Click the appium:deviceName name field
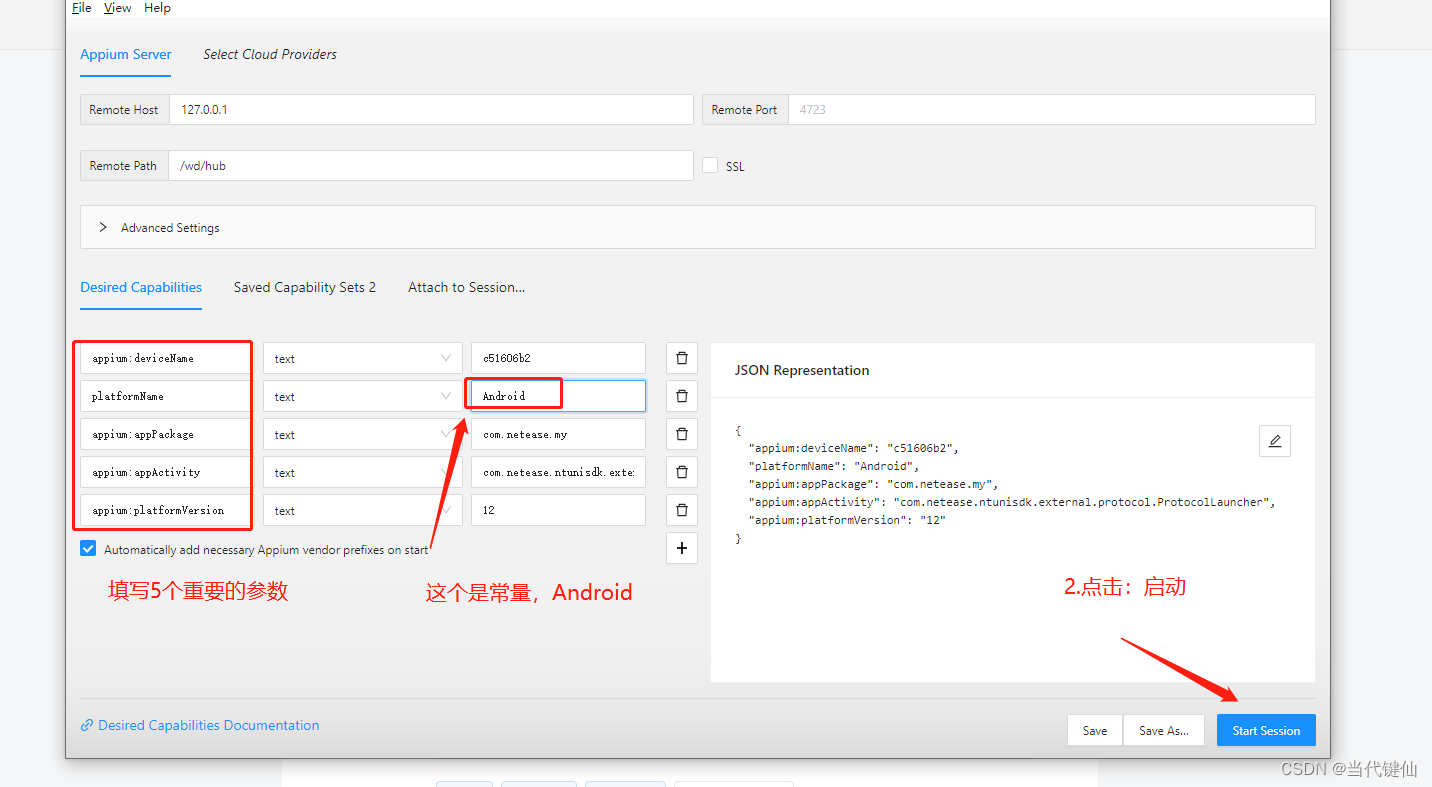 [x=165, y=358]
